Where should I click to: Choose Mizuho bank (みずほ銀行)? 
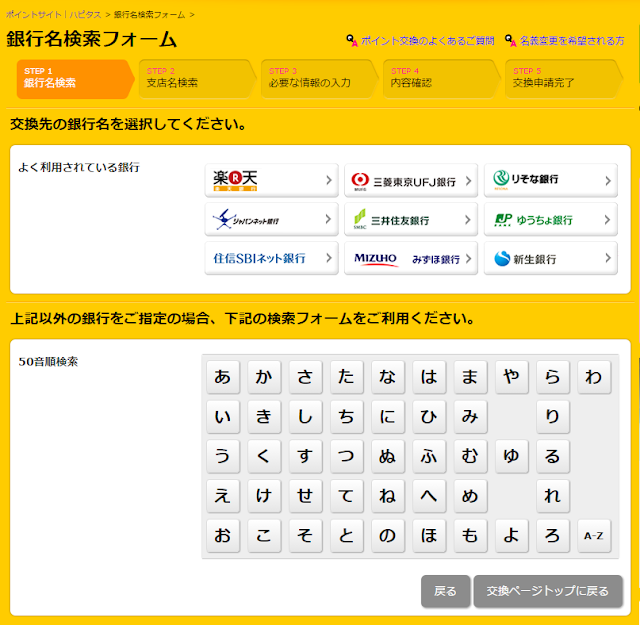[x=411, y=258]
